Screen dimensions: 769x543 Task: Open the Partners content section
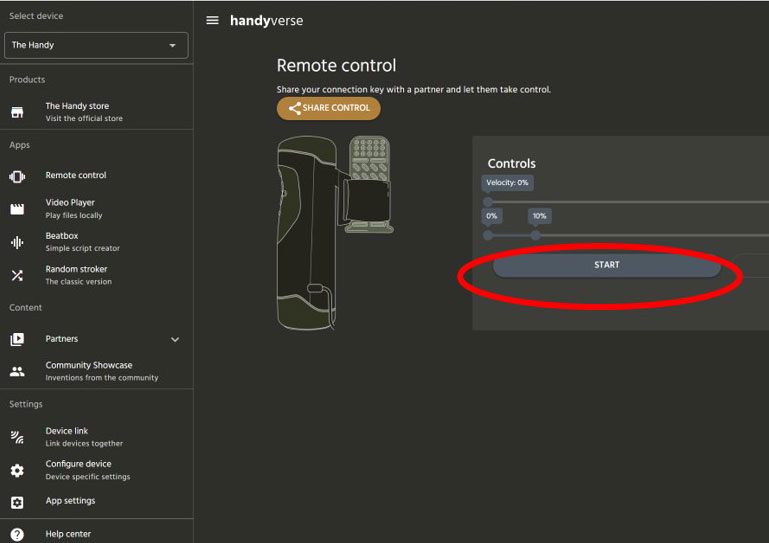click(x=62, y=339)
